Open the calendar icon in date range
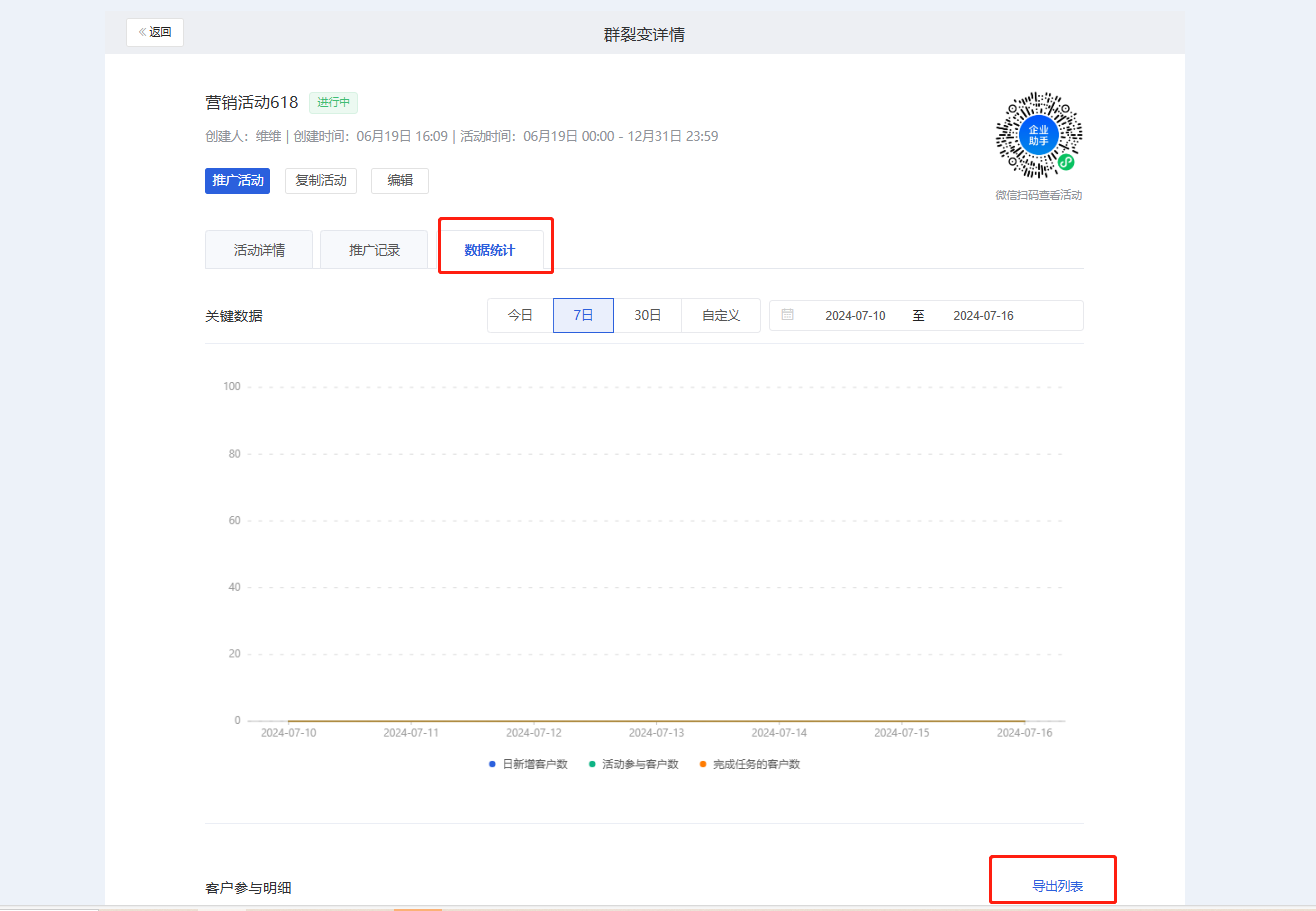 [788, 315]
